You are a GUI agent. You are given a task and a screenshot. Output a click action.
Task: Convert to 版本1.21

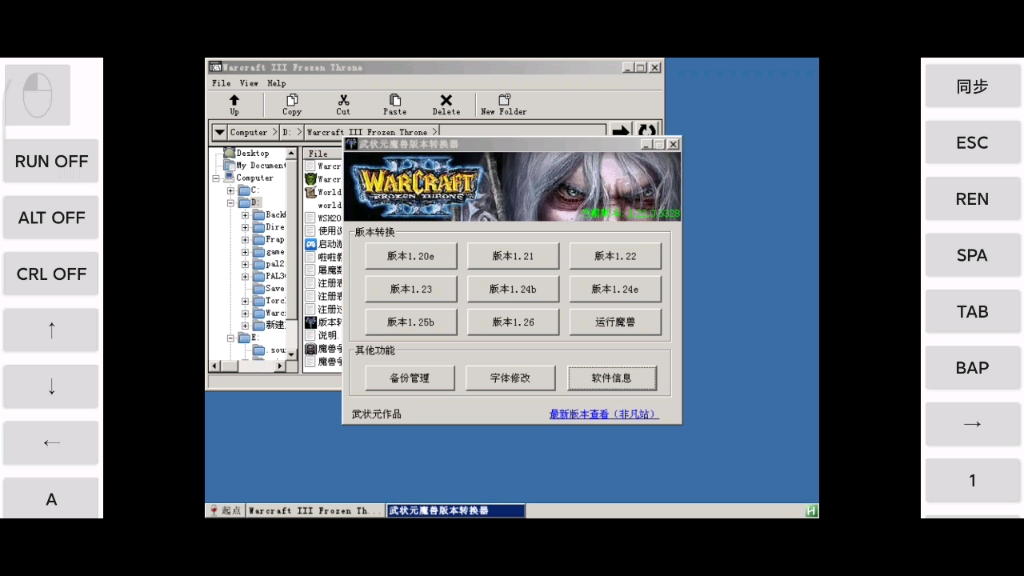[x=513, y=256]
